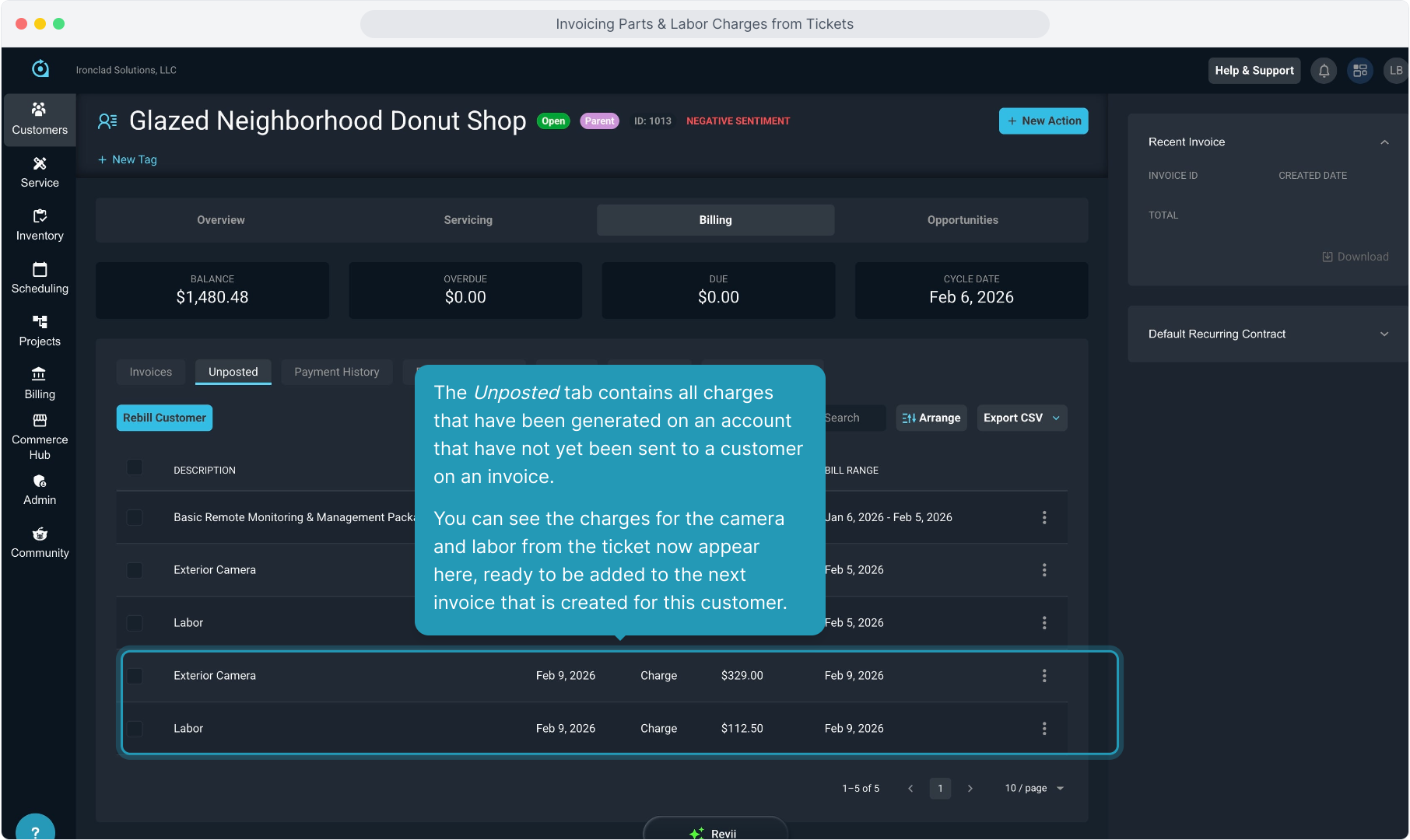Go to Inventory in the sidebar
Screen dimensions: 1410x840
point(40,225)
